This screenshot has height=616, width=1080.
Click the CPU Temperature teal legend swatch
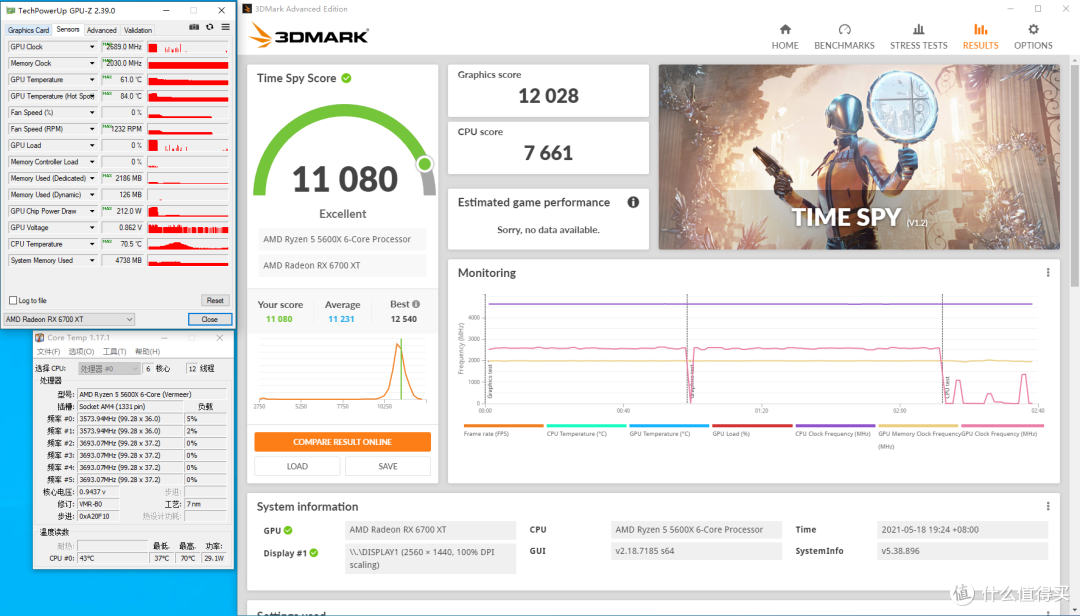click(586, 426)
